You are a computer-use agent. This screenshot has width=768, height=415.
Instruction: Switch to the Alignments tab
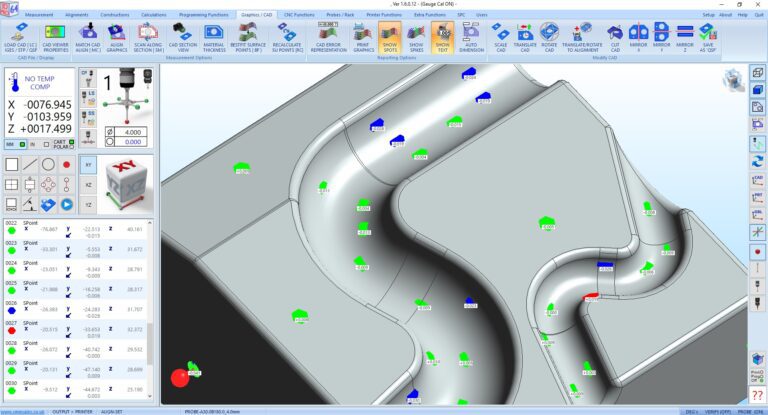(x=77, y=15)
